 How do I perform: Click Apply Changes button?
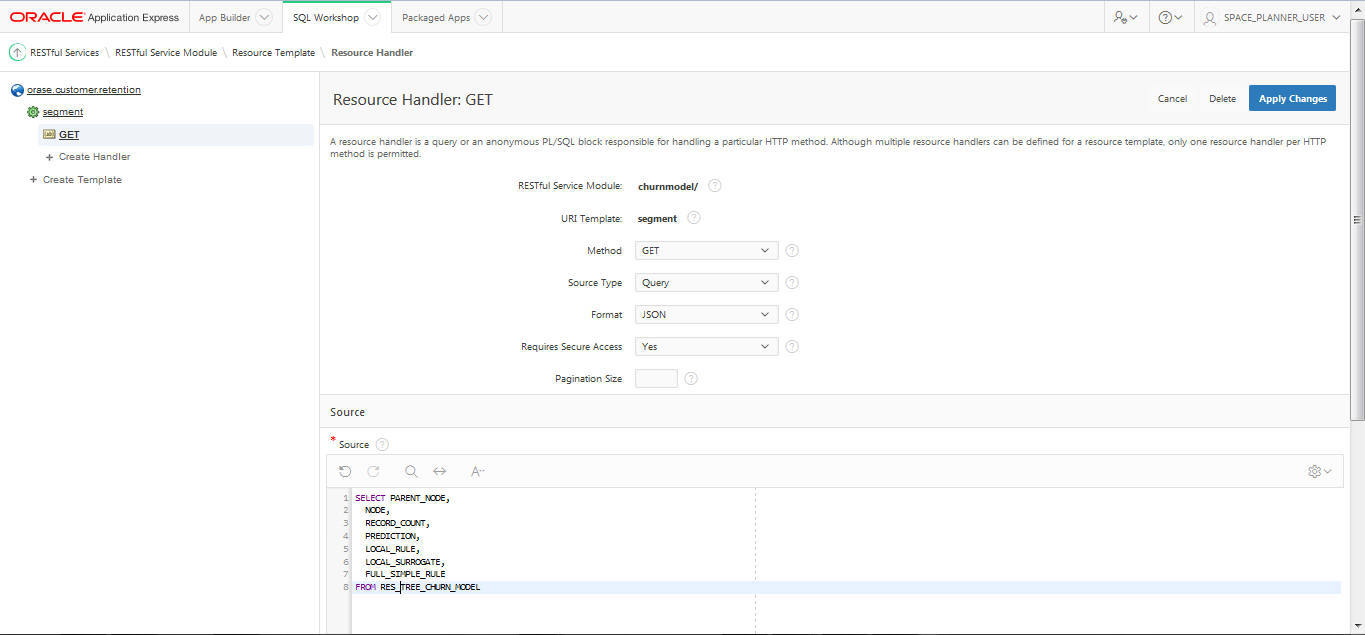(1292, 98)
